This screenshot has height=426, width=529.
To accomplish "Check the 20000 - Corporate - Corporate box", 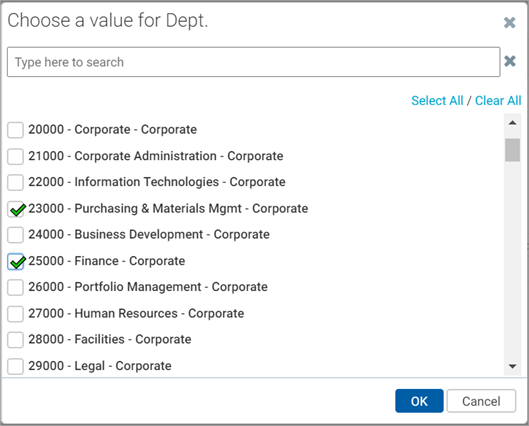I will [15, 130].
